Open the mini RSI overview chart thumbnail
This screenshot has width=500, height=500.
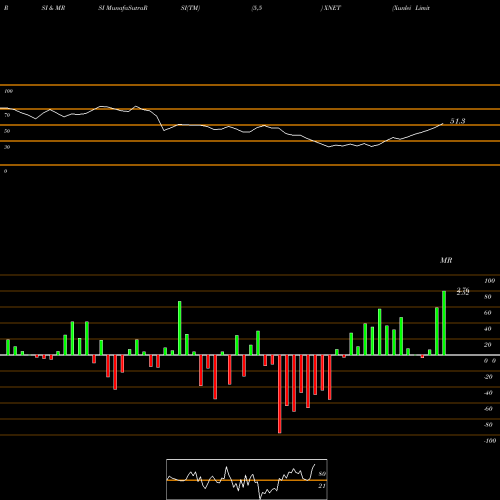(x=247, y=479)
